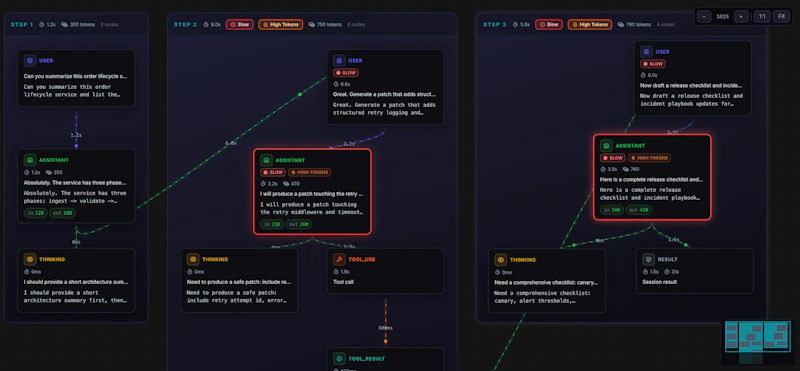Click the 'in 210' token chip
Screen dimensions: 800x371
[272, 224]
